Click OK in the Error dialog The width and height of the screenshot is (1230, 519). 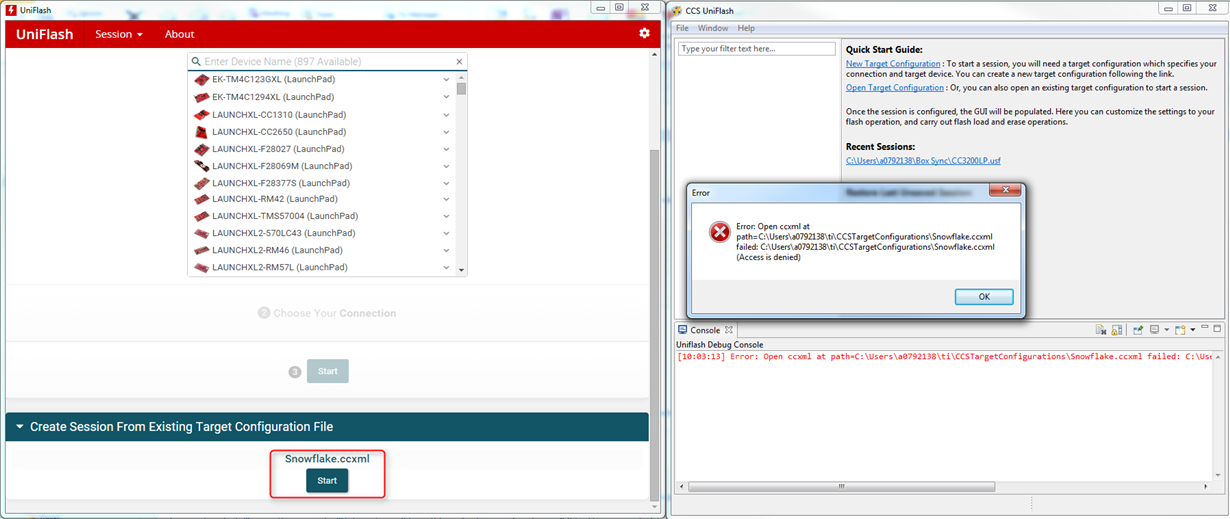[x=984, y=297]
